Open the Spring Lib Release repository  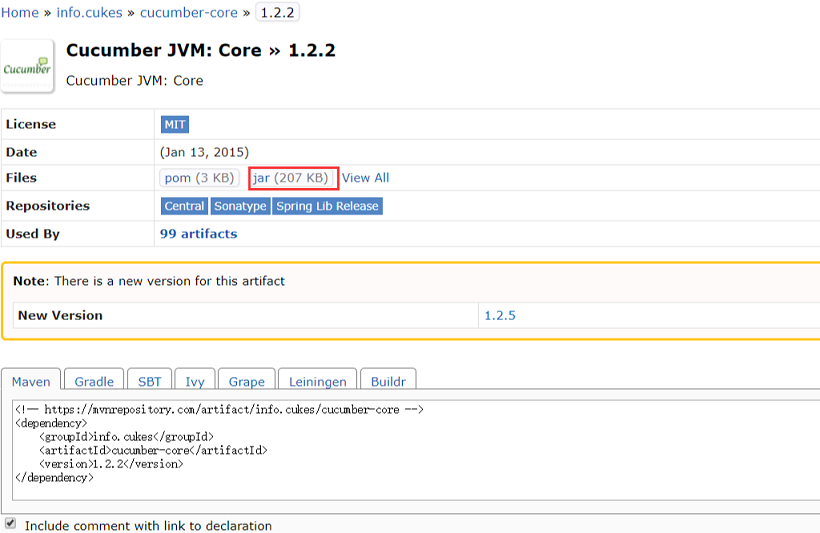(x=327, y=206)
